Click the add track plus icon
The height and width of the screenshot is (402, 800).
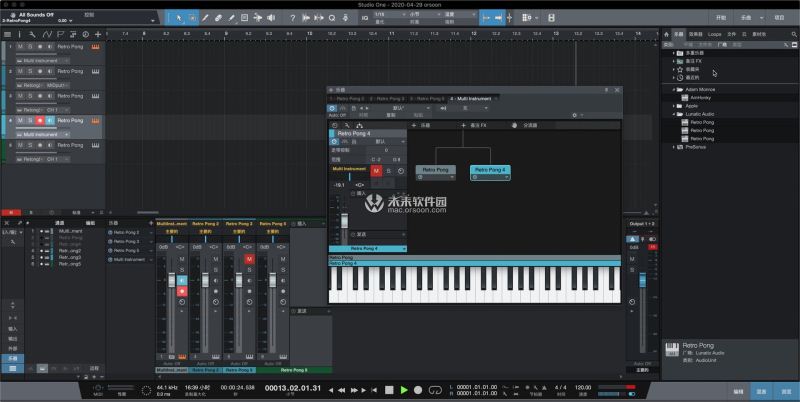97,34
